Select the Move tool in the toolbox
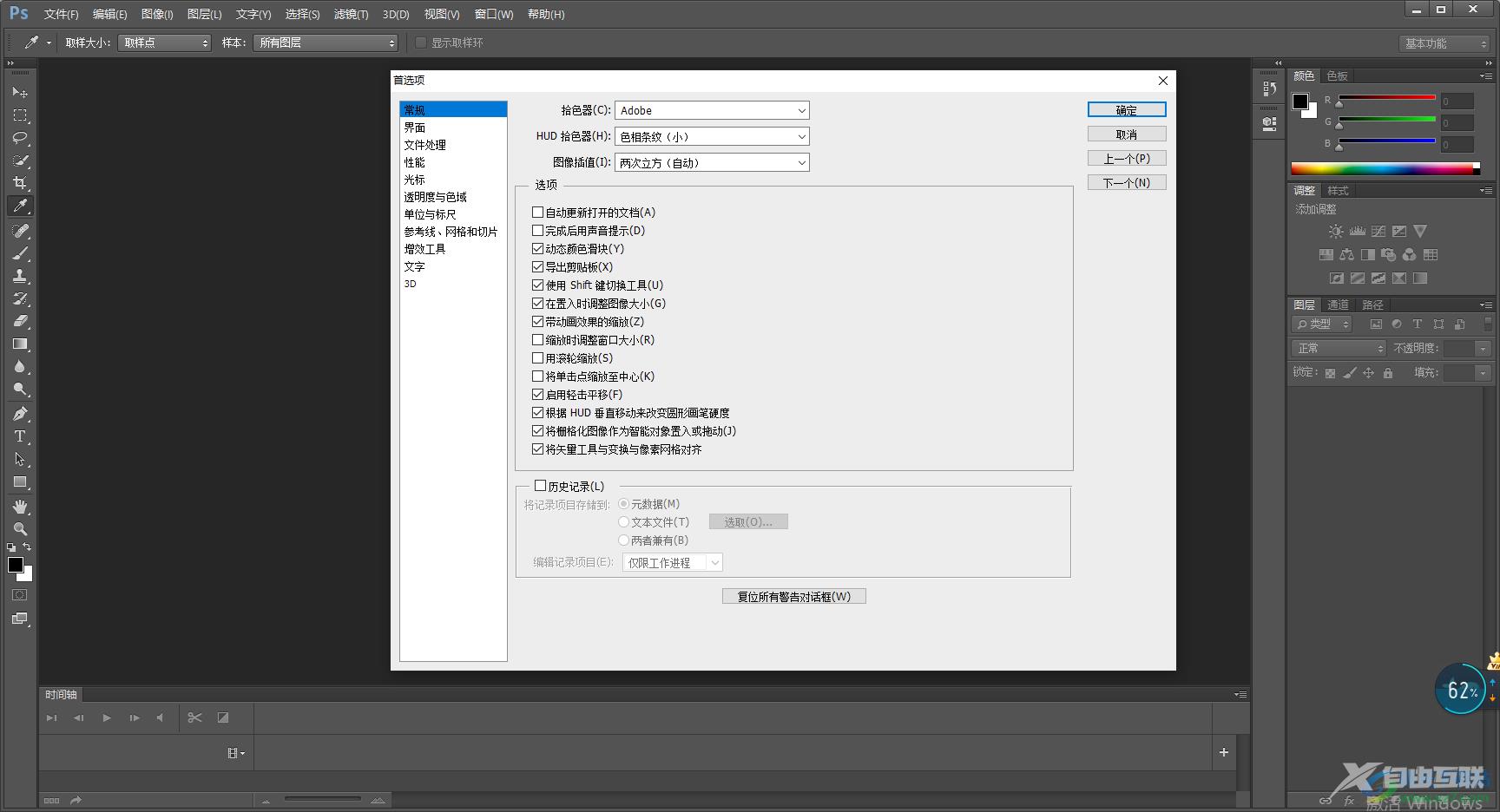The width and height of the screenshot is (1500, 812). [x=20, y=92]
